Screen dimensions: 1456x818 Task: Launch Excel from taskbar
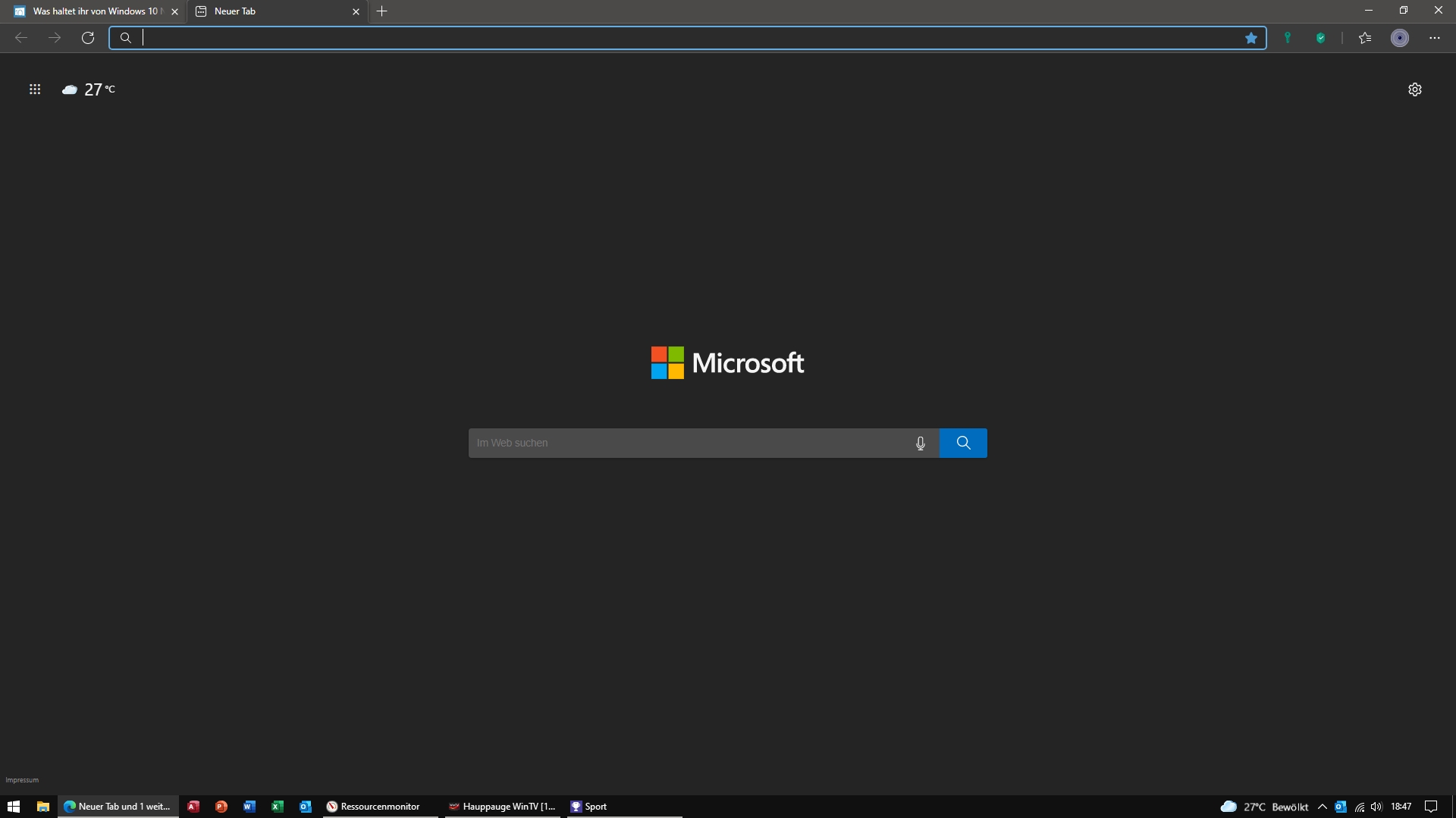[x=278, y=807]
